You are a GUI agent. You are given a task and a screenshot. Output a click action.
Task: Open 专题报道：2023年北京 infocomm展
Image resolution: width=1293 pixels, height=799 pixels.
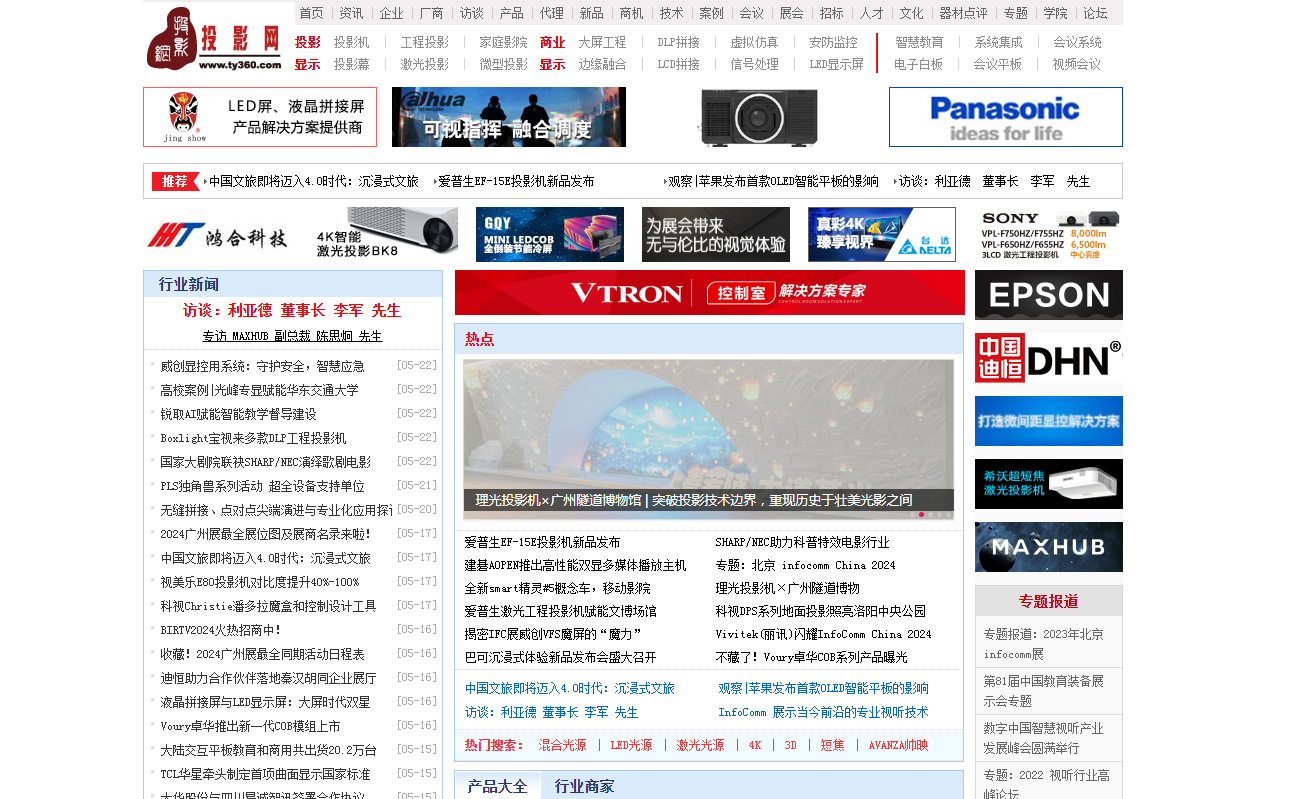pyautogui.click(x=1043, y=644)
